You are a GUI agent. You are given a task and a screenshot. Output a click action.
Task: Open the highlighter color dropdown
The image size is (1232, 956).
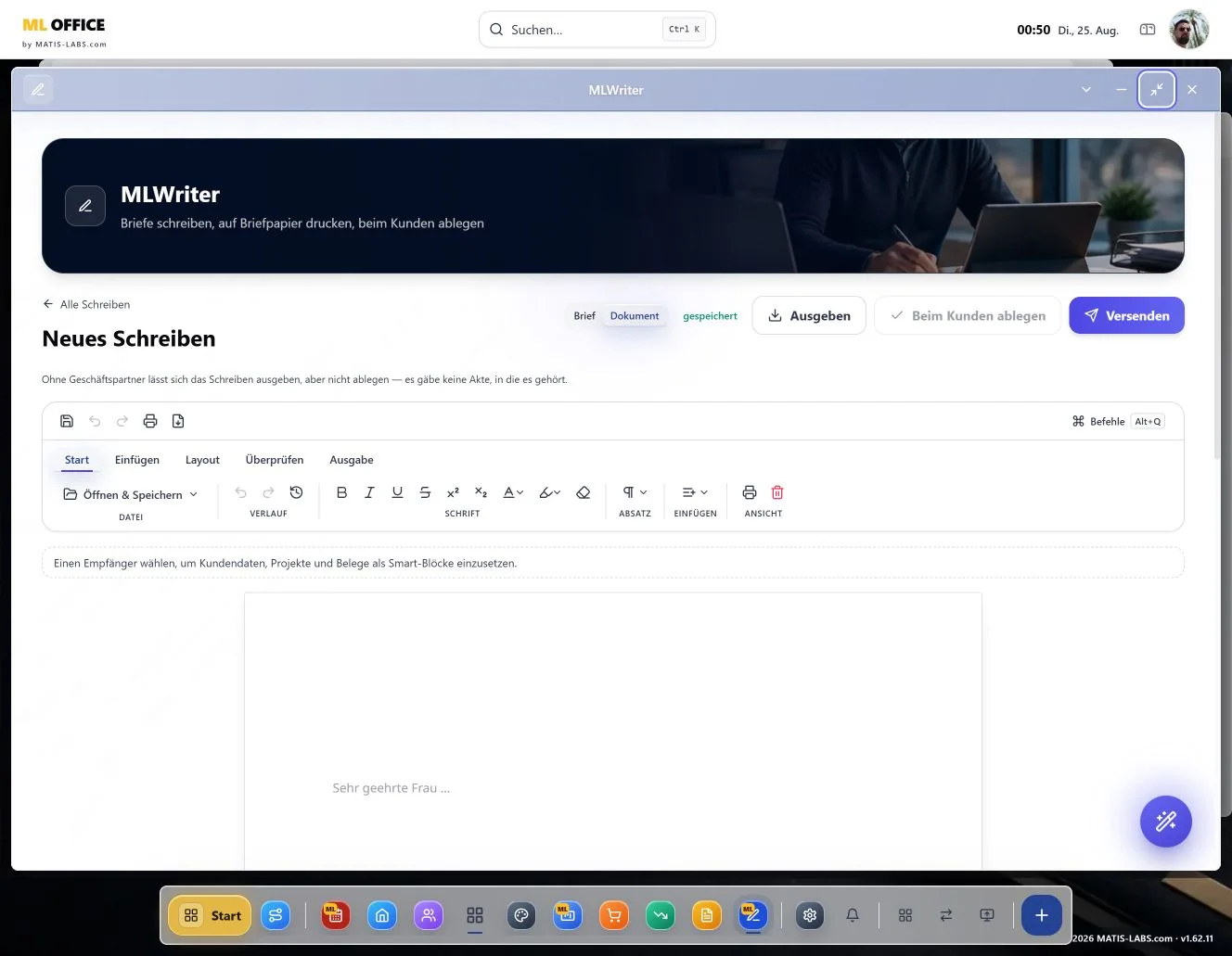pyautogui.click(x=550, y=492)
